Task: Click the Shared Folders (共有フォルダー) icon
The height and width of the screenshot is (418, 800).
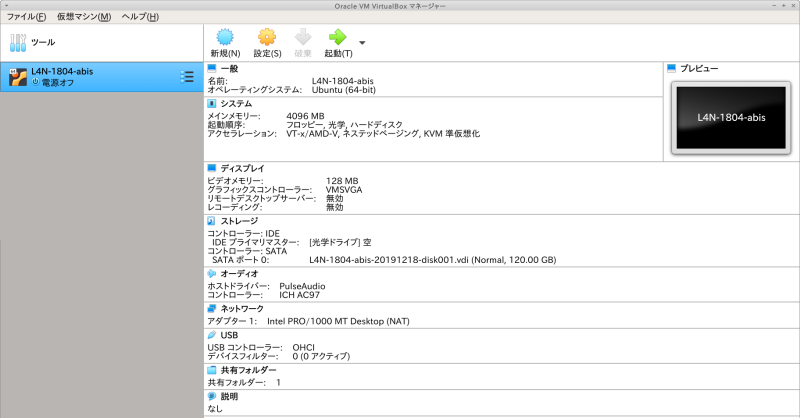Action: [x=212, y=370]
